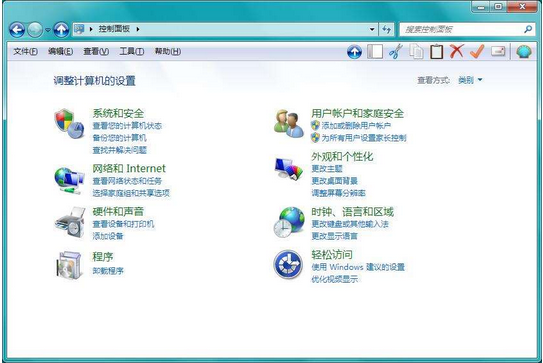Screen dimensions: 543x363
Task: Click 调整屏幕分辨率 link
Action: tap(338, 193)
